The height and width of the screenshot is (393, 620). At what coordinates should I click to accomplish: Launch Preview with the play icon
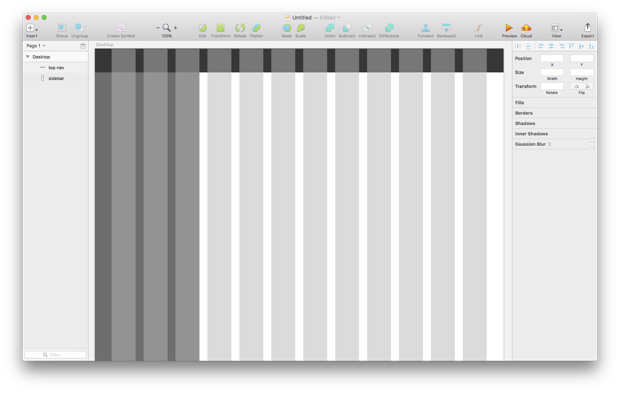coord(509,28)
